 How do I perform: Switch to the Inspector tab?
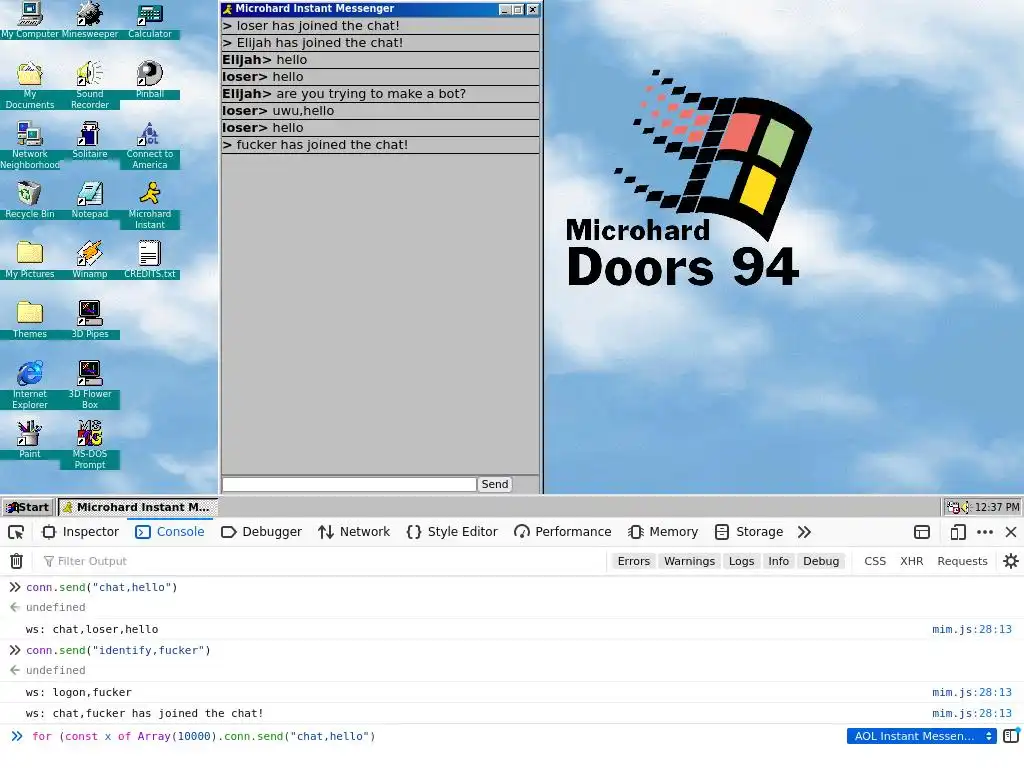click(80, 532)
